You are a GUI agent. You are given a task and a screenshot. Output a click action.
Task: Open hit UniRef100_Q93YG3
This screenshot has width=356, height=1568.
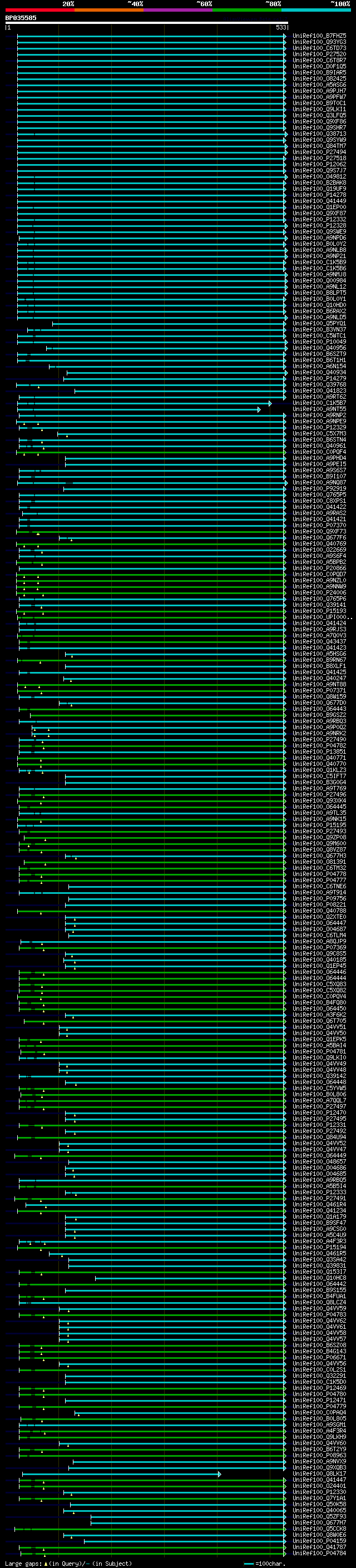319,42
